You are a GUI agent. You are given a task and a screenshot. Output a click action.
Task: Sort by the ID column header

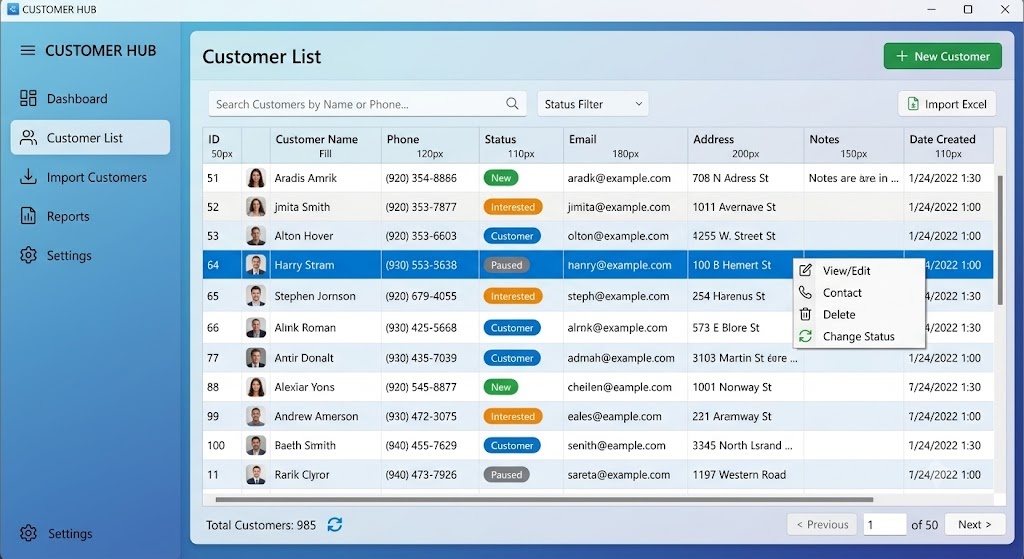click(x=222, y=146)
